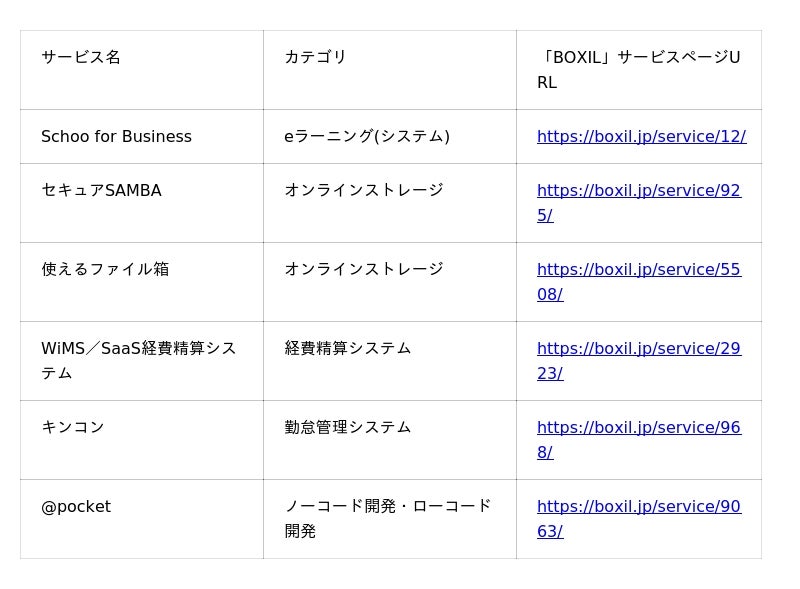Open the boxil.jp/service/5508/ link
This screenshot has width=800, height=589.
point(638,270)
